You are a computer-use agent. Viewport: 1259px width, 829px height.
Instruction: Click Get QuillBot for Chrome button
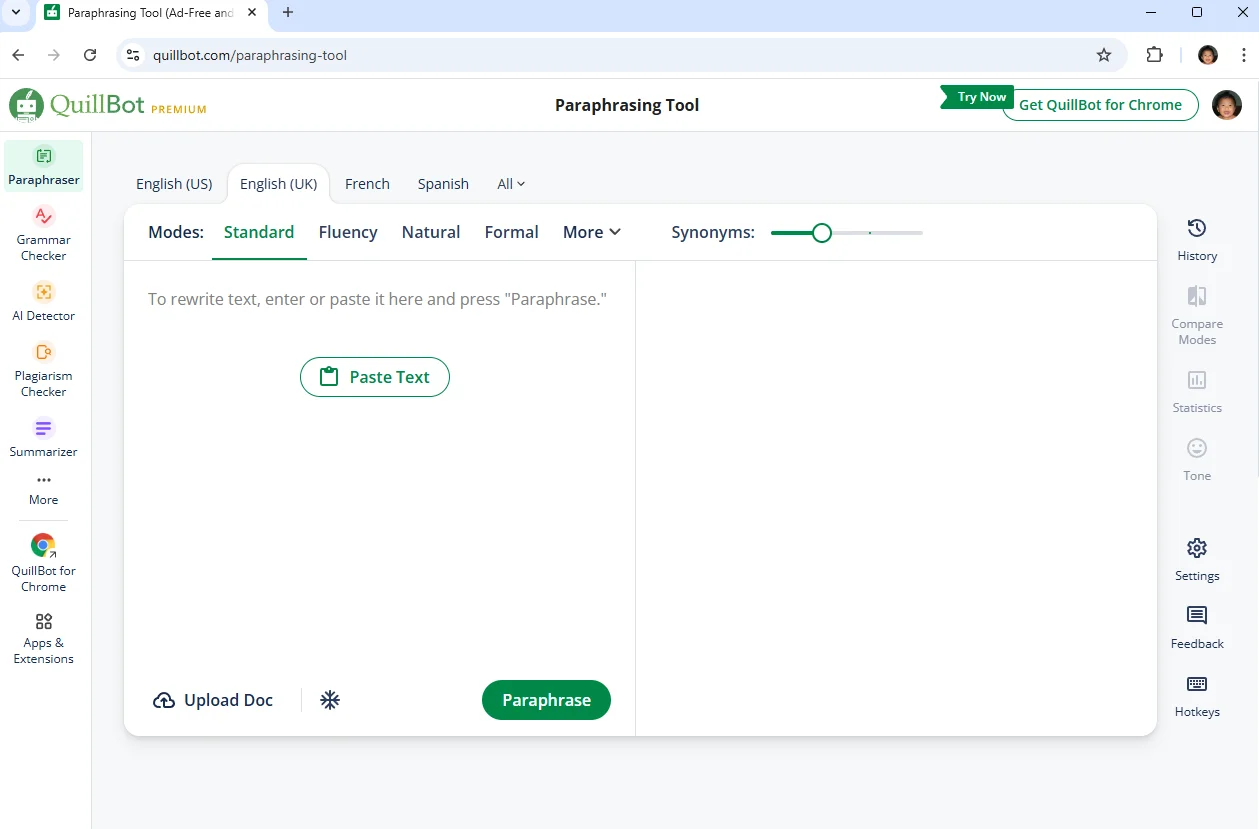1100,105
